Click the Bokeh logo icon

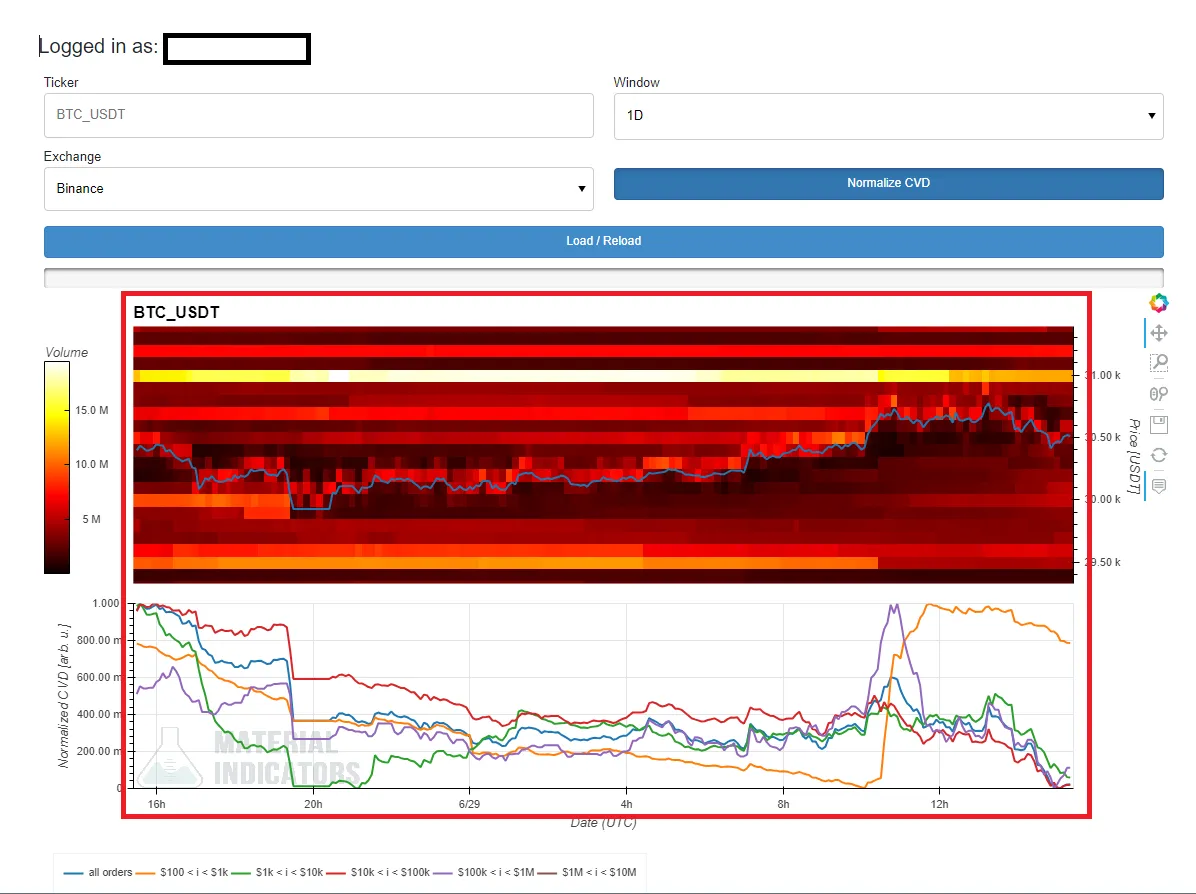(x=1159, y=303)
